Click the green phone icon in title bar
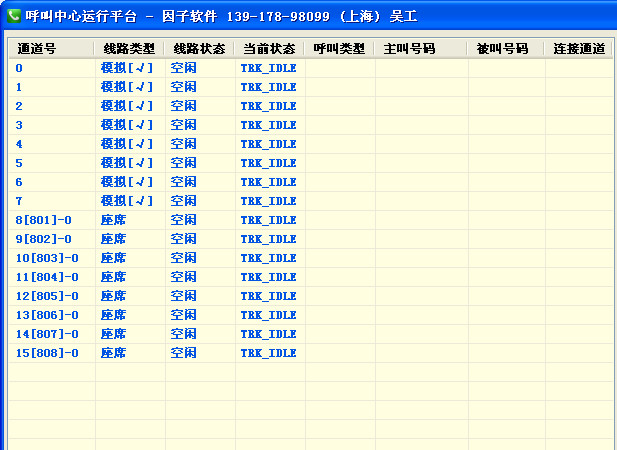The height and width of the screenshot is (450, 617). click(x=15, y=16)
